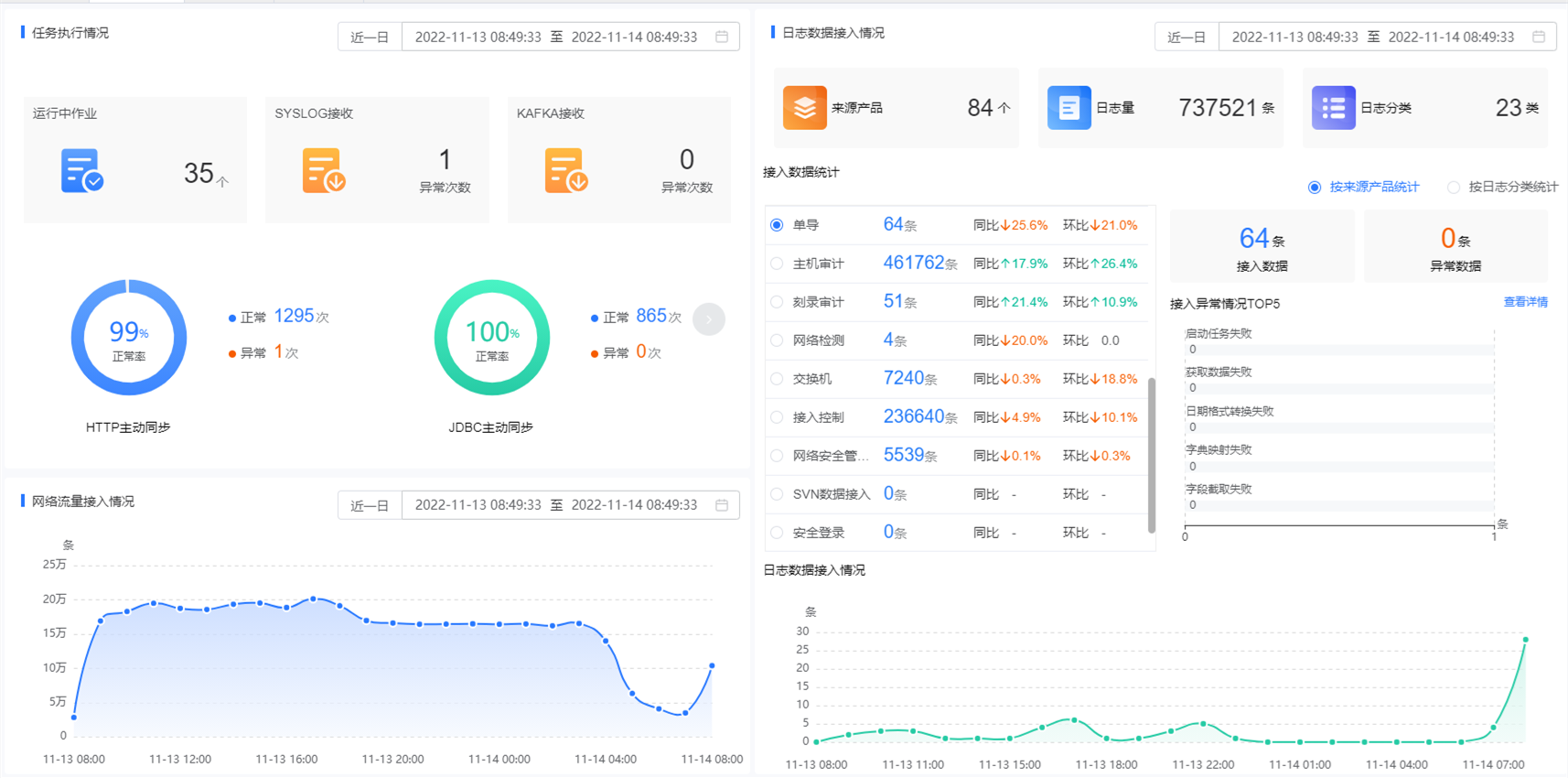The width and height of the screenshot is (1568, 778).
Task: Select 按日志分类统计 radio option
Action: click(1454, 188)
